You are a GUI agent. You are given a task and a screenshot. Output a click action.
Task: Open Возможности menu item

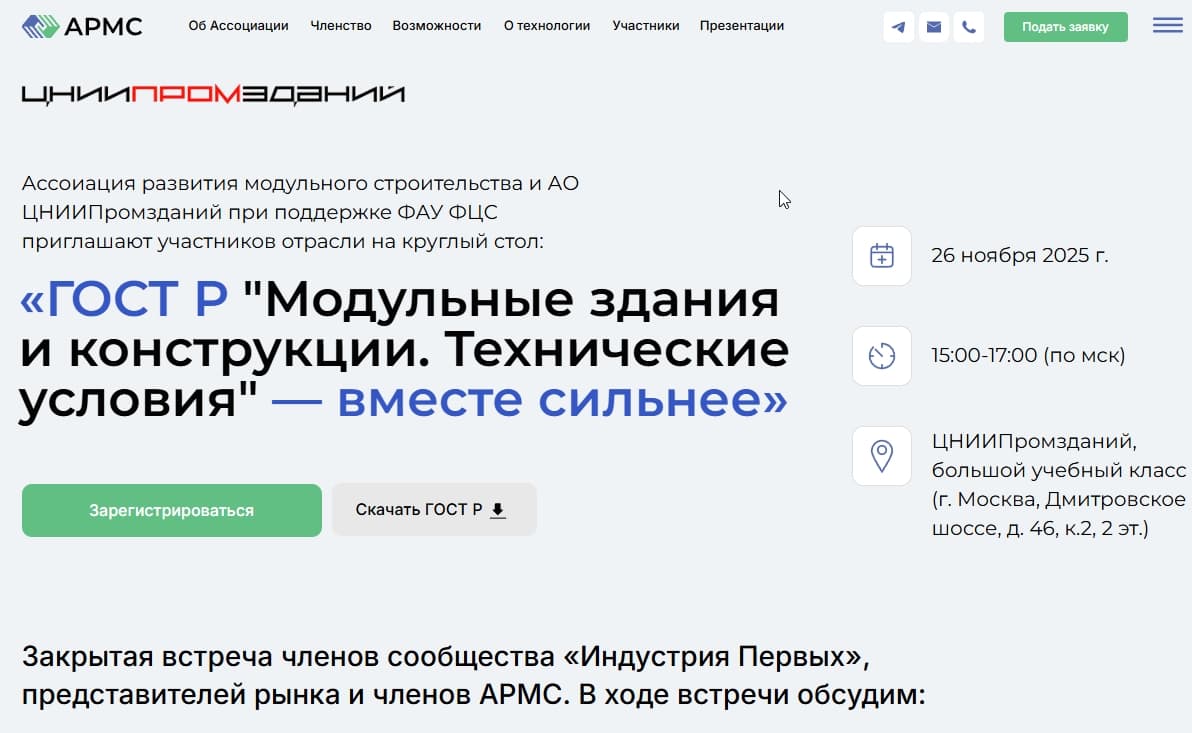tap(436, 26)
